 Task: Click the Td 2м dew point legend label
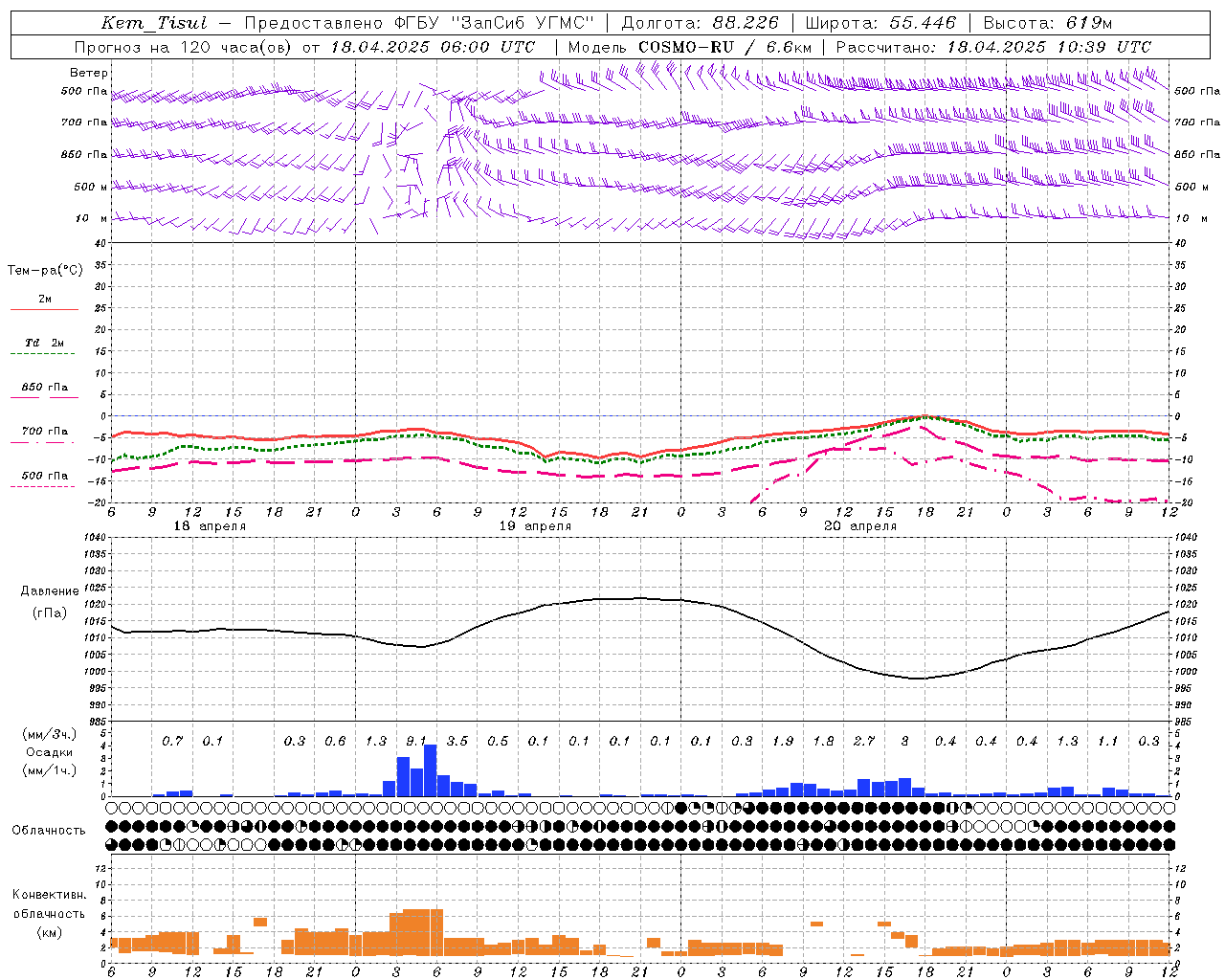pos(45,343)
